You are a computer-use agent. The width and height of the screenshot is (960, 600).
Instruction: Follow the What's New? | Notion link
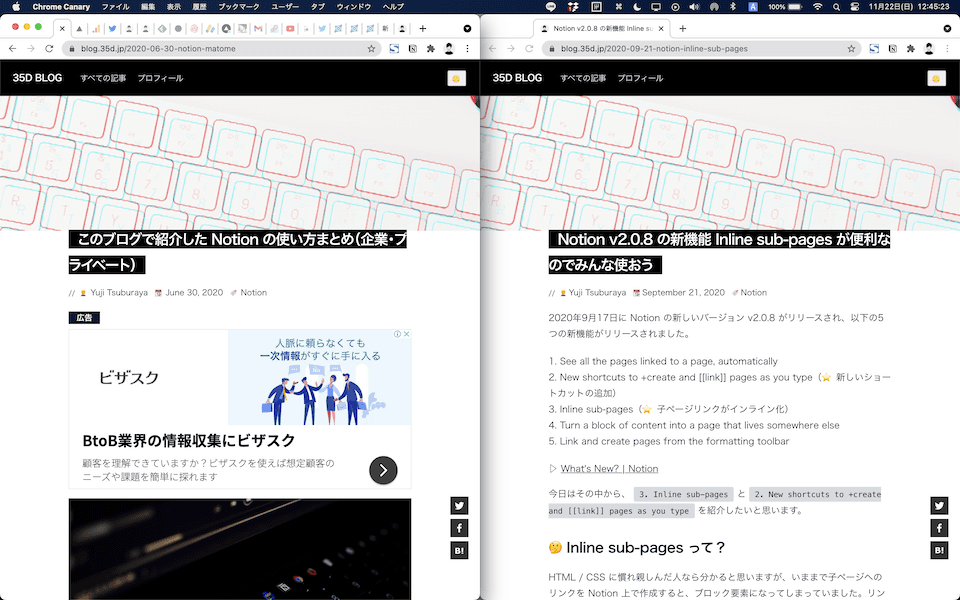[609, 468]
